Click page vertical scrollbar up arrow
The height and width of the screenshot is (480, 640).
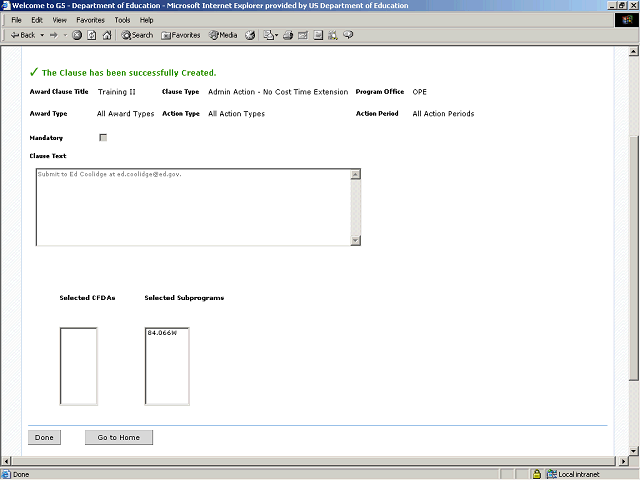(633, 51)
